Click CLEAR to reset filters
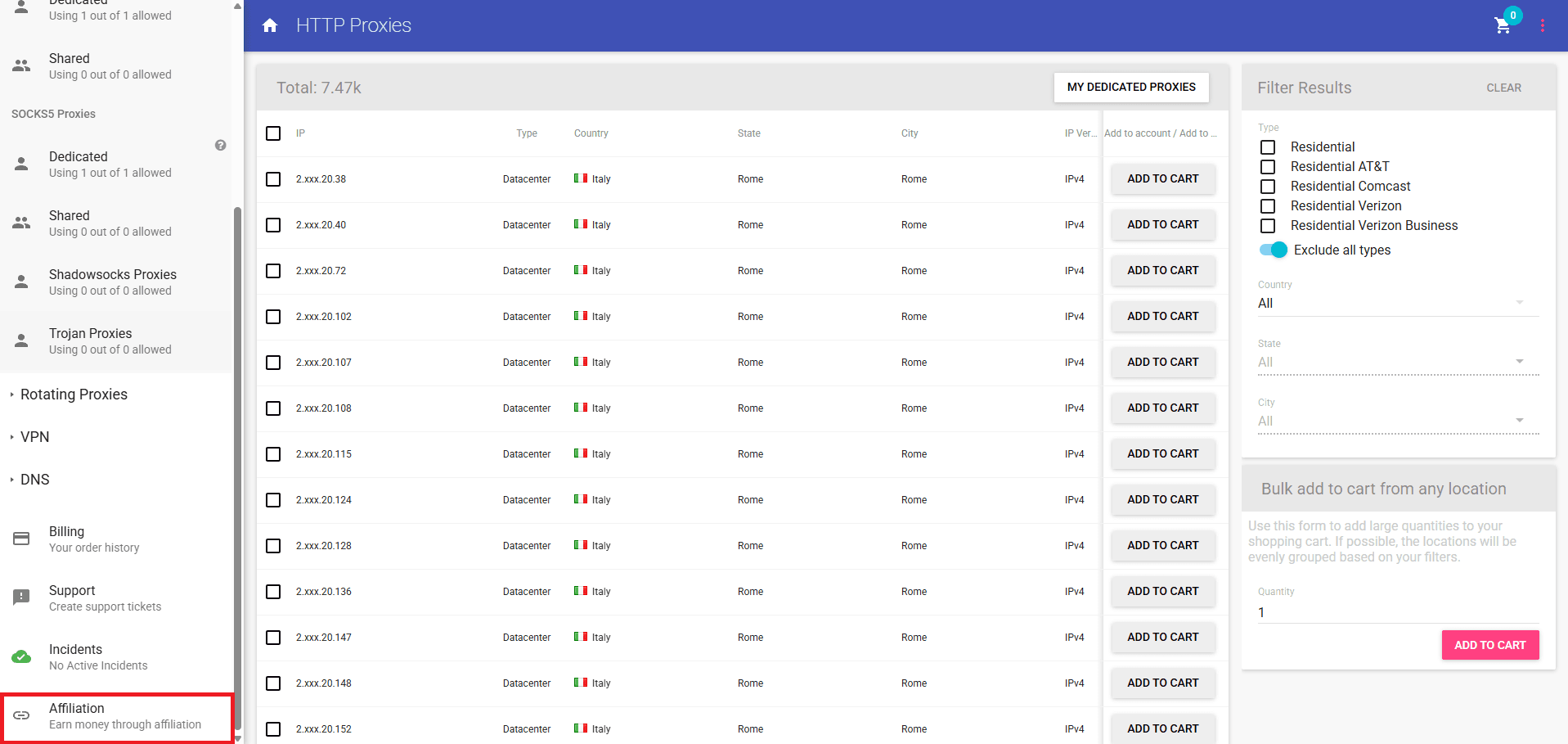 click(1503, 88)
